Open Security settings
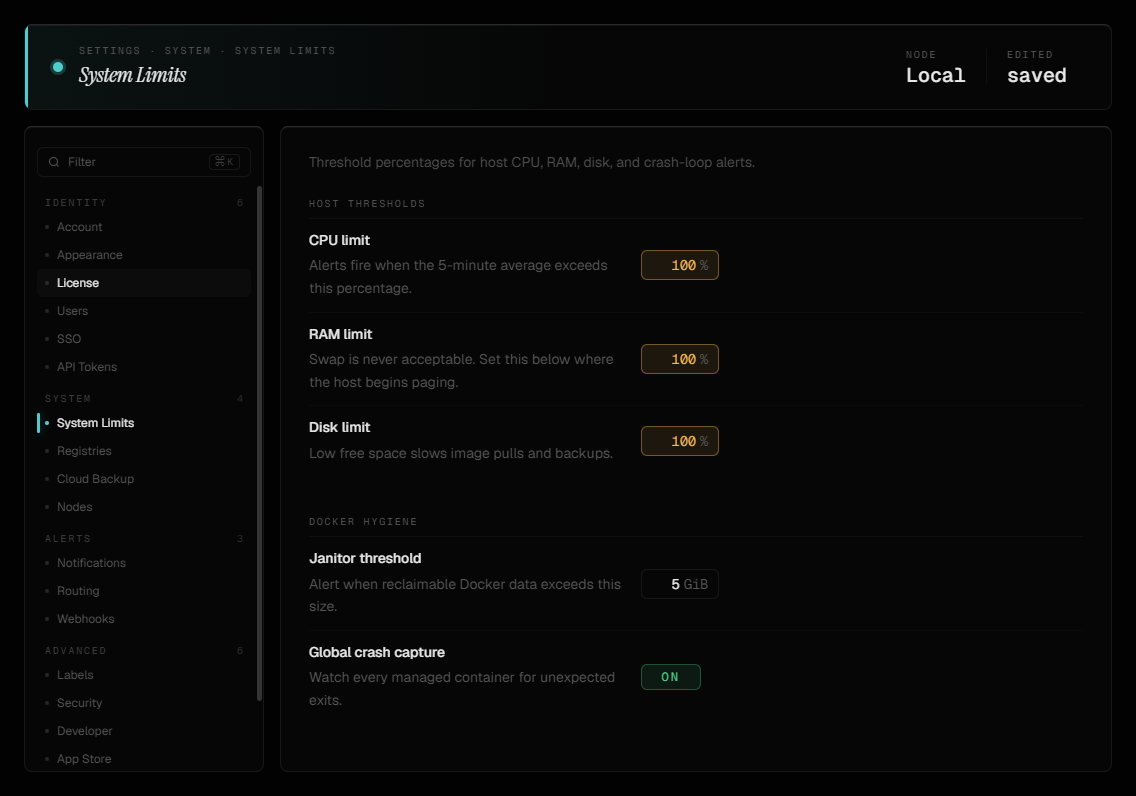This screenshot has width=1136, height=796. [143, 703]
